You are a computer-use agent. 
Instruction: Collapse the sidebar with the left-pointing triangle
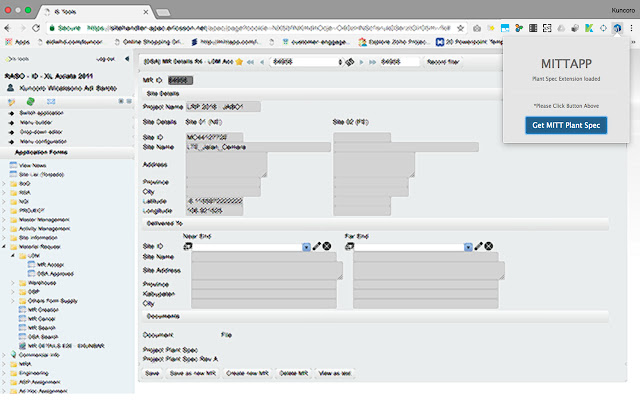tap(127, 59)
